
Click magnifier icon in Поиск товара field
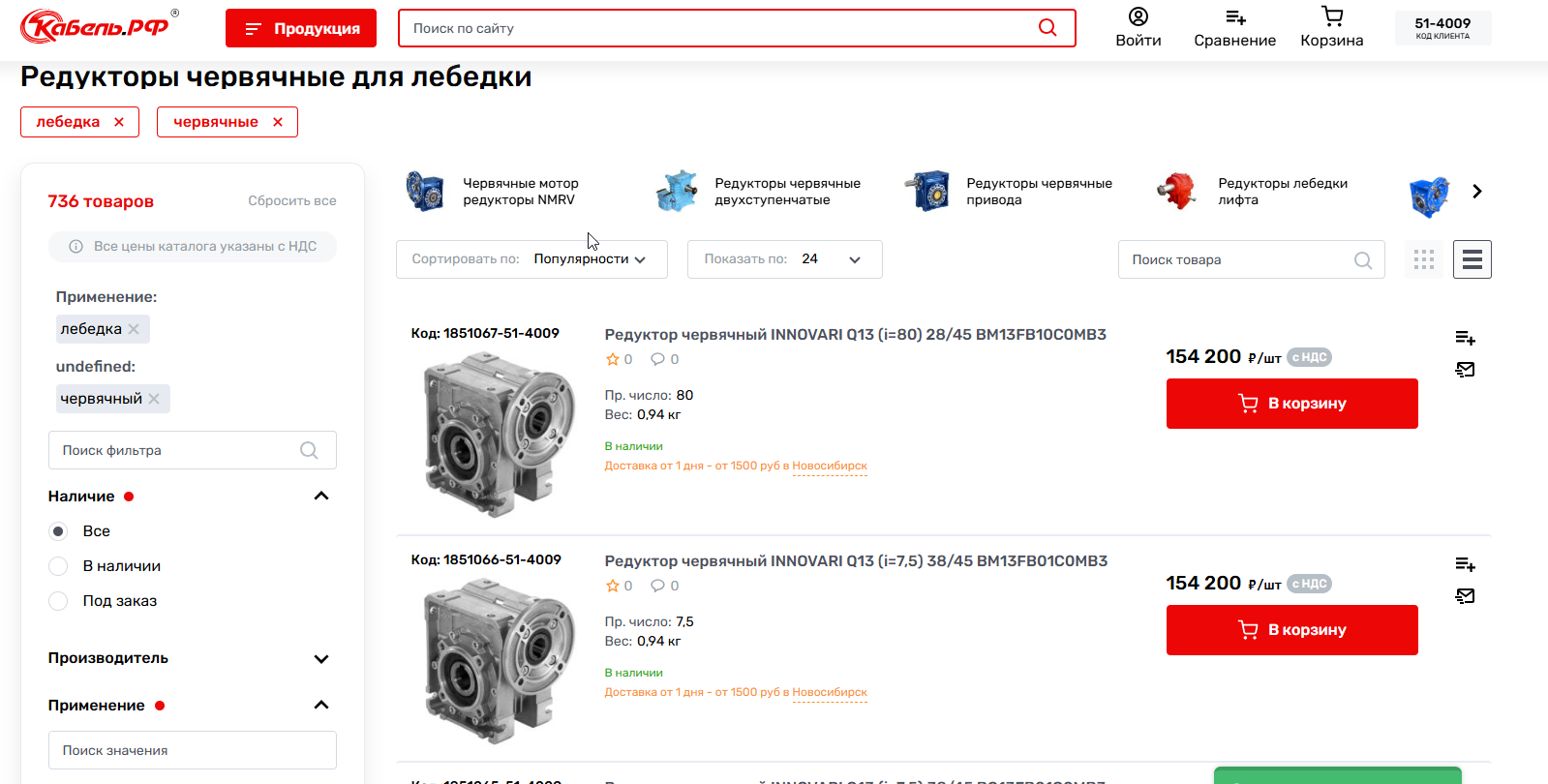[1363, 259]
